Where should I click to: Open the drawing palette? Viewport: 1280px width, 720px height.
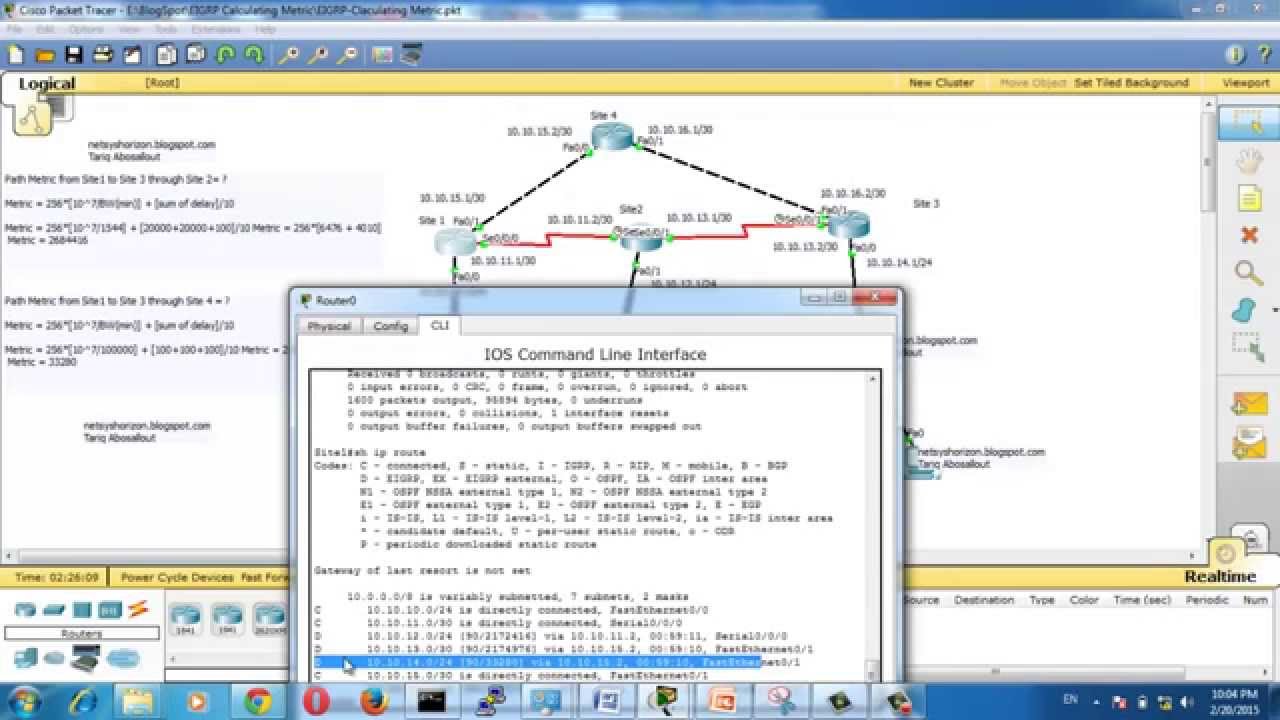click(x=381, y=55)
